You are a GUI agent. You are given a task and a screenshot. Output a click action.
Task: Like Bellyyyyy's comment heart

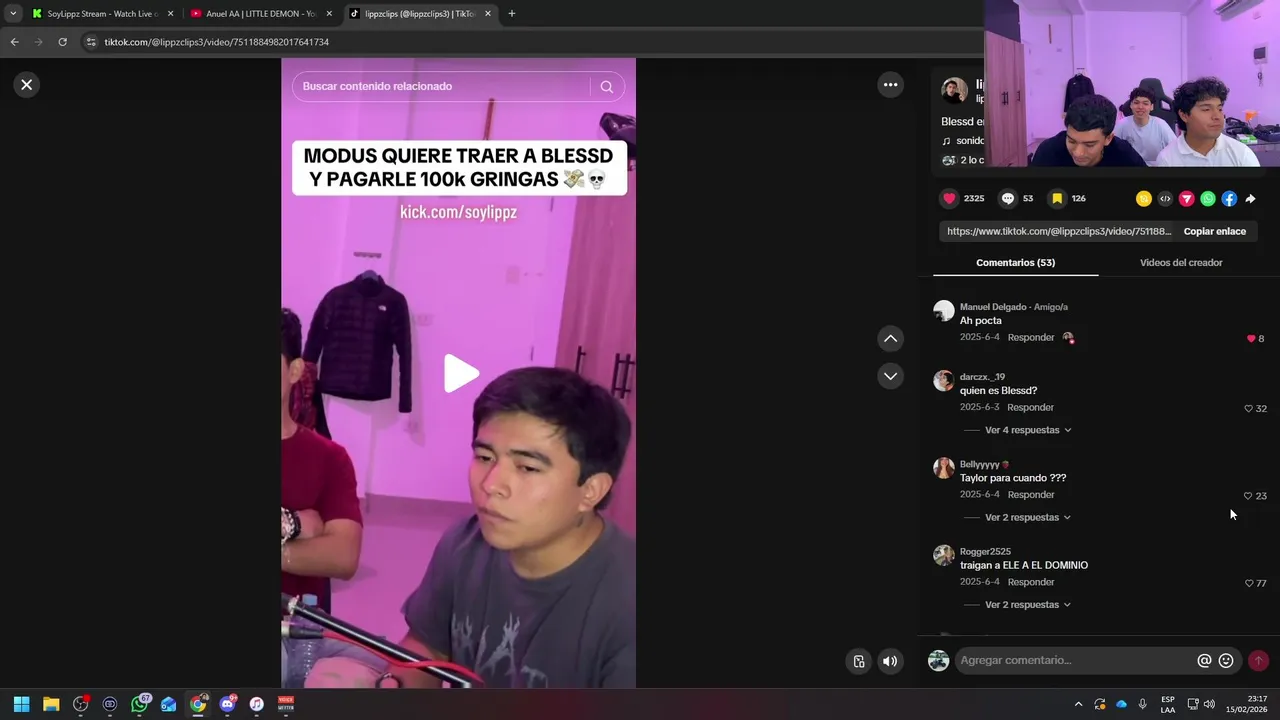point(1248,496)
